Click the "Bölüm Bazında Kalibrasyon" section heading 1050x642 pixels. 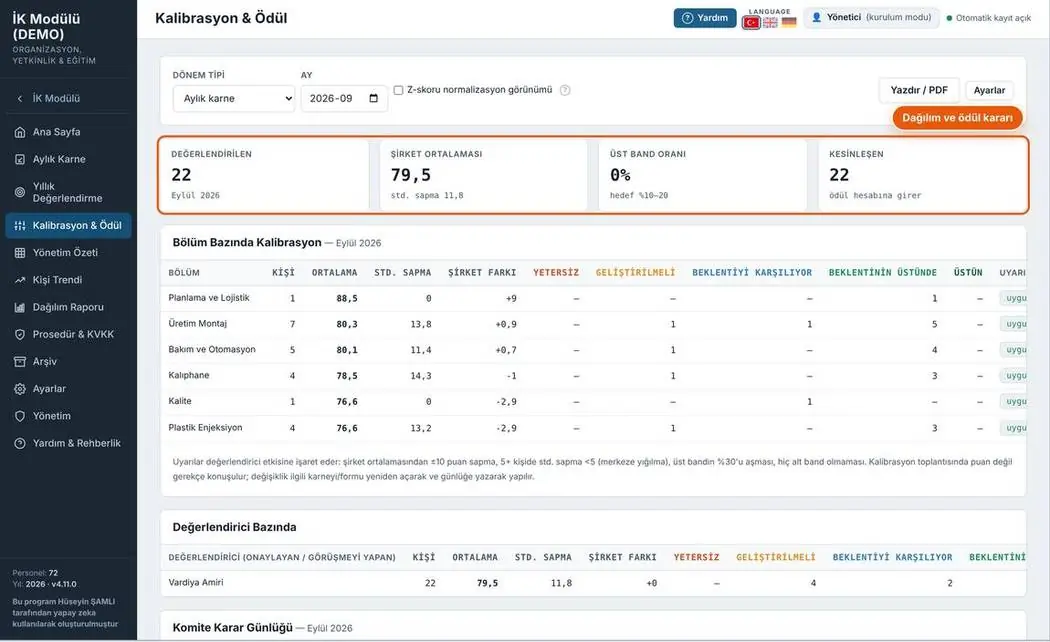pos(247,242)
